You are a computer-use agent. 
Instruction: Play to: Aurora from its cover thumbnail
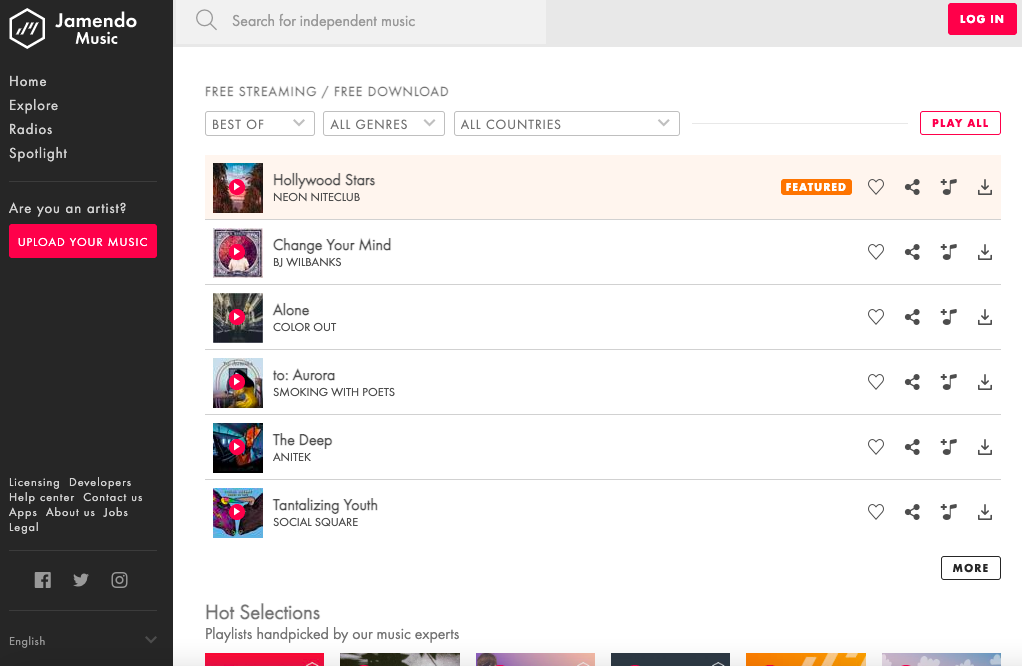coord(238,383)
